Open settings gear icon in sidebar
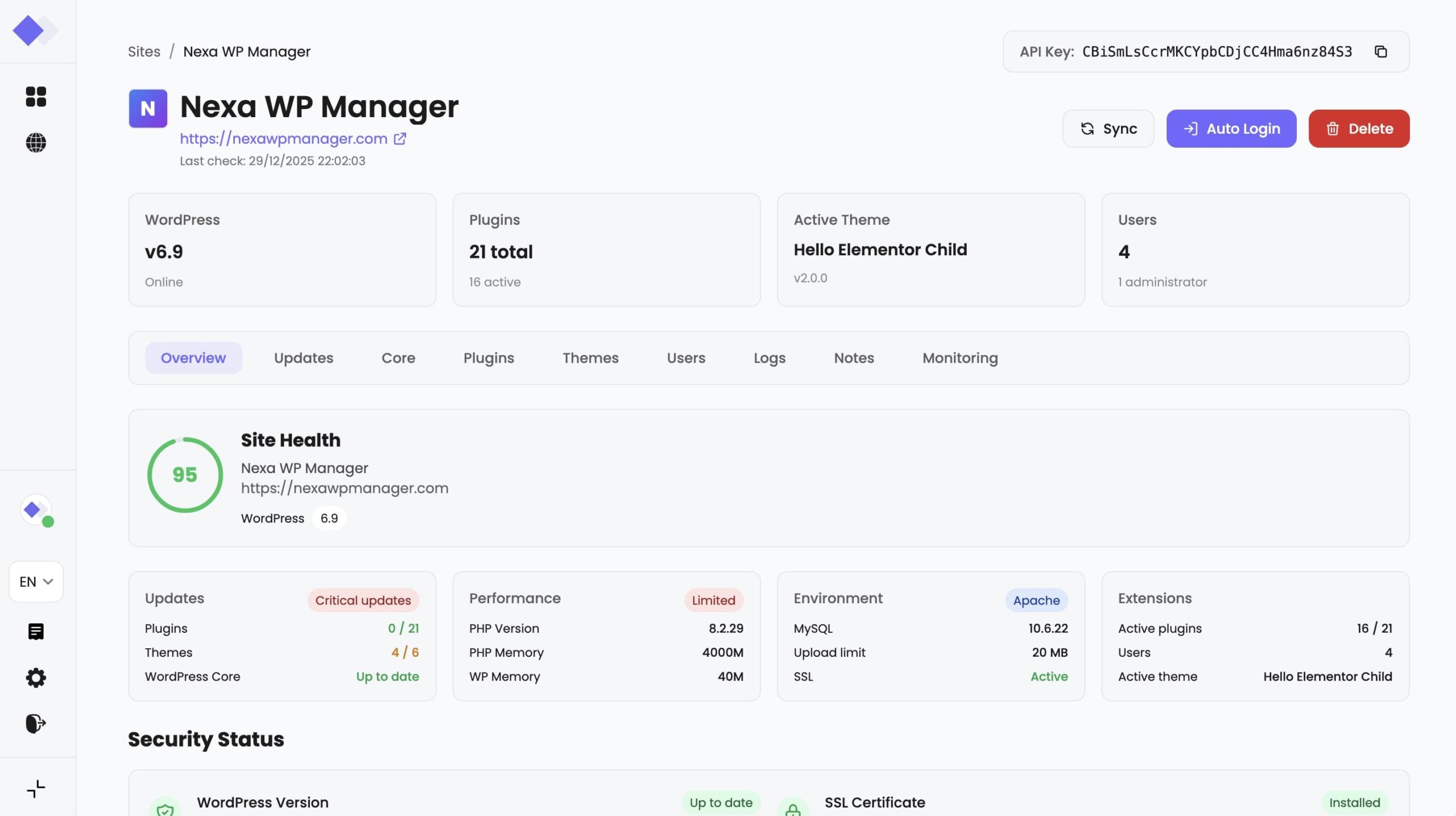1456x816 pixels. coord(36,677)
